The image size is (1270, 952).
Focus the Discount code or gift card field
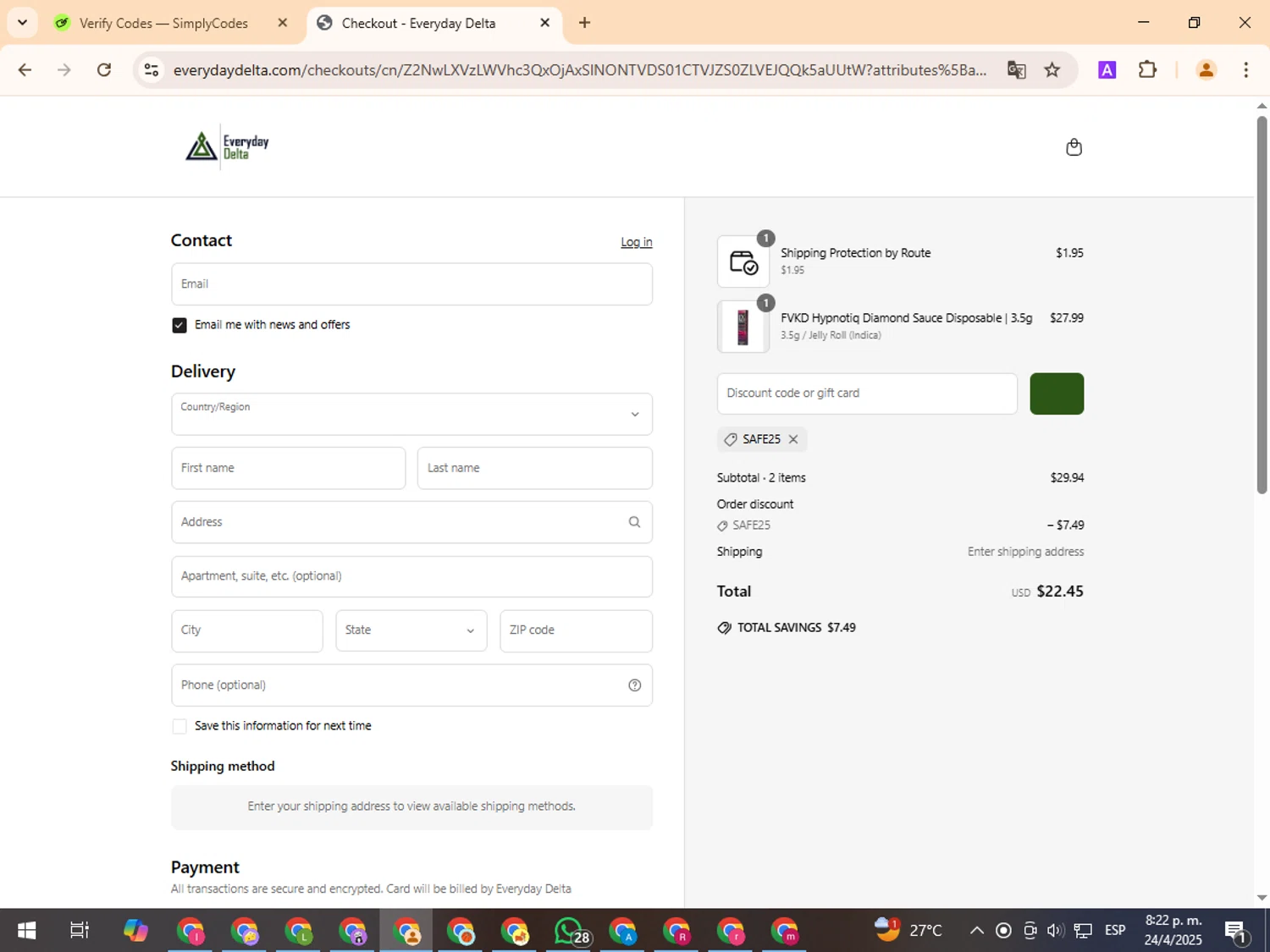[867, 393]
